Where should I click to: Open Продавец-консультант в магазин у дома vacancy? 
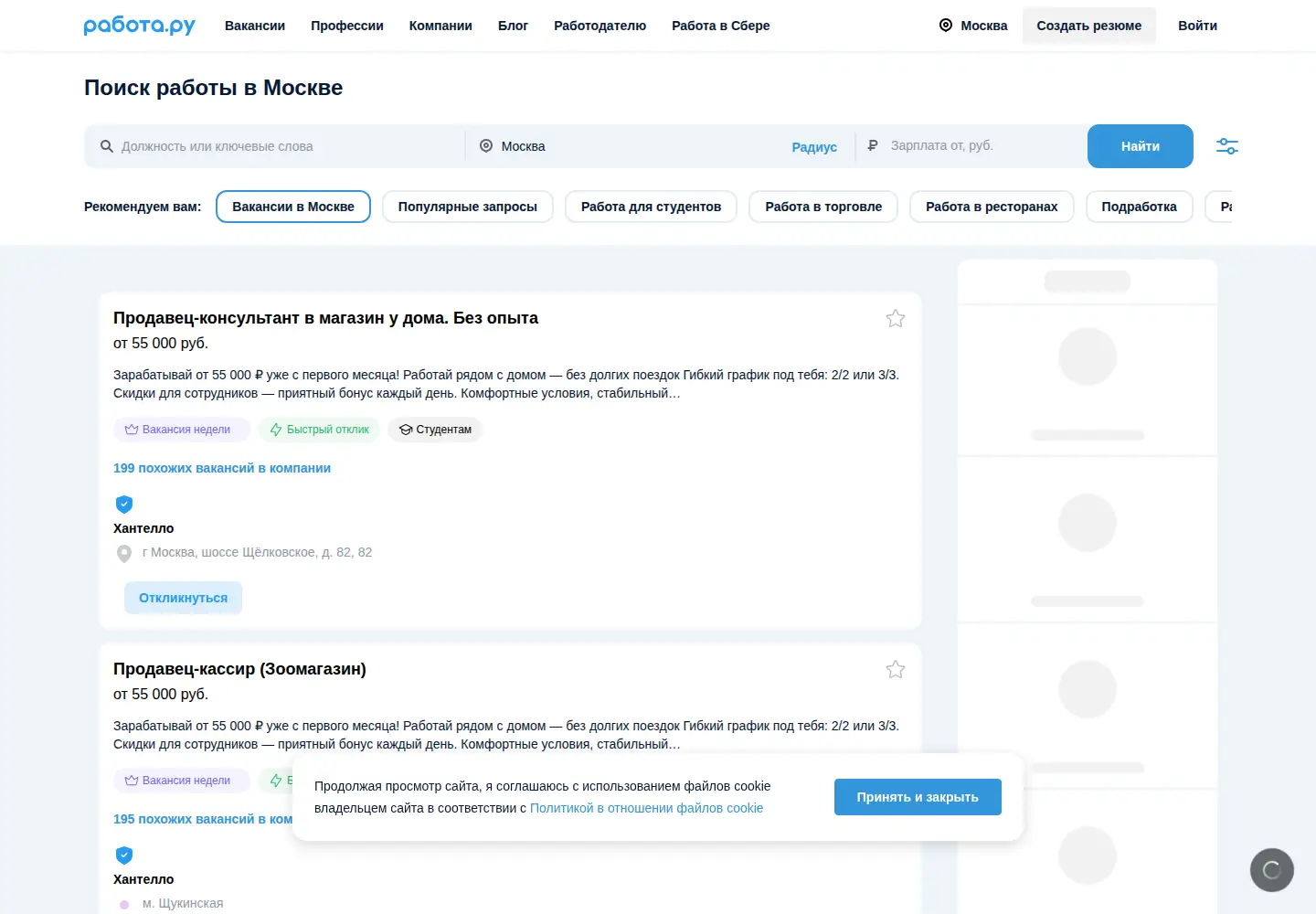coord(325,318)
